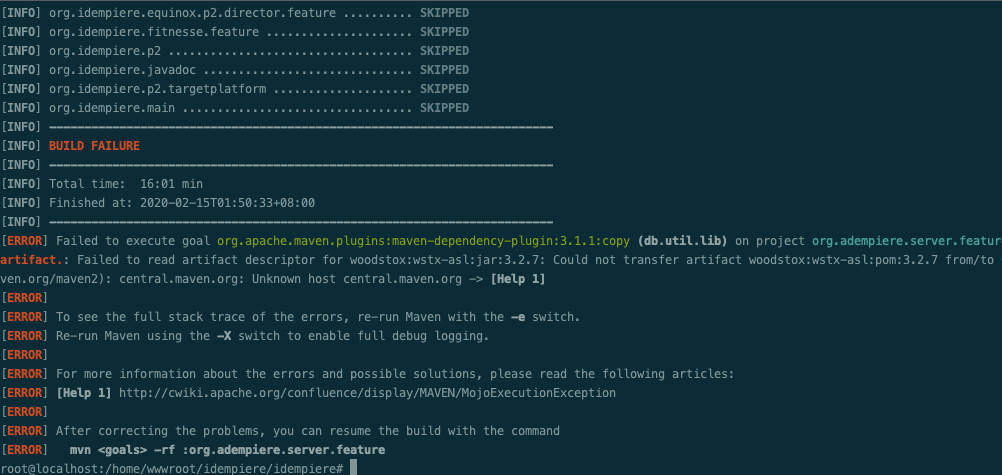Image resolution: width=1002 pixels, height=475 pixels.
Task: Click the (db.util.lib) execution id
Action: [x=682, y=242]
